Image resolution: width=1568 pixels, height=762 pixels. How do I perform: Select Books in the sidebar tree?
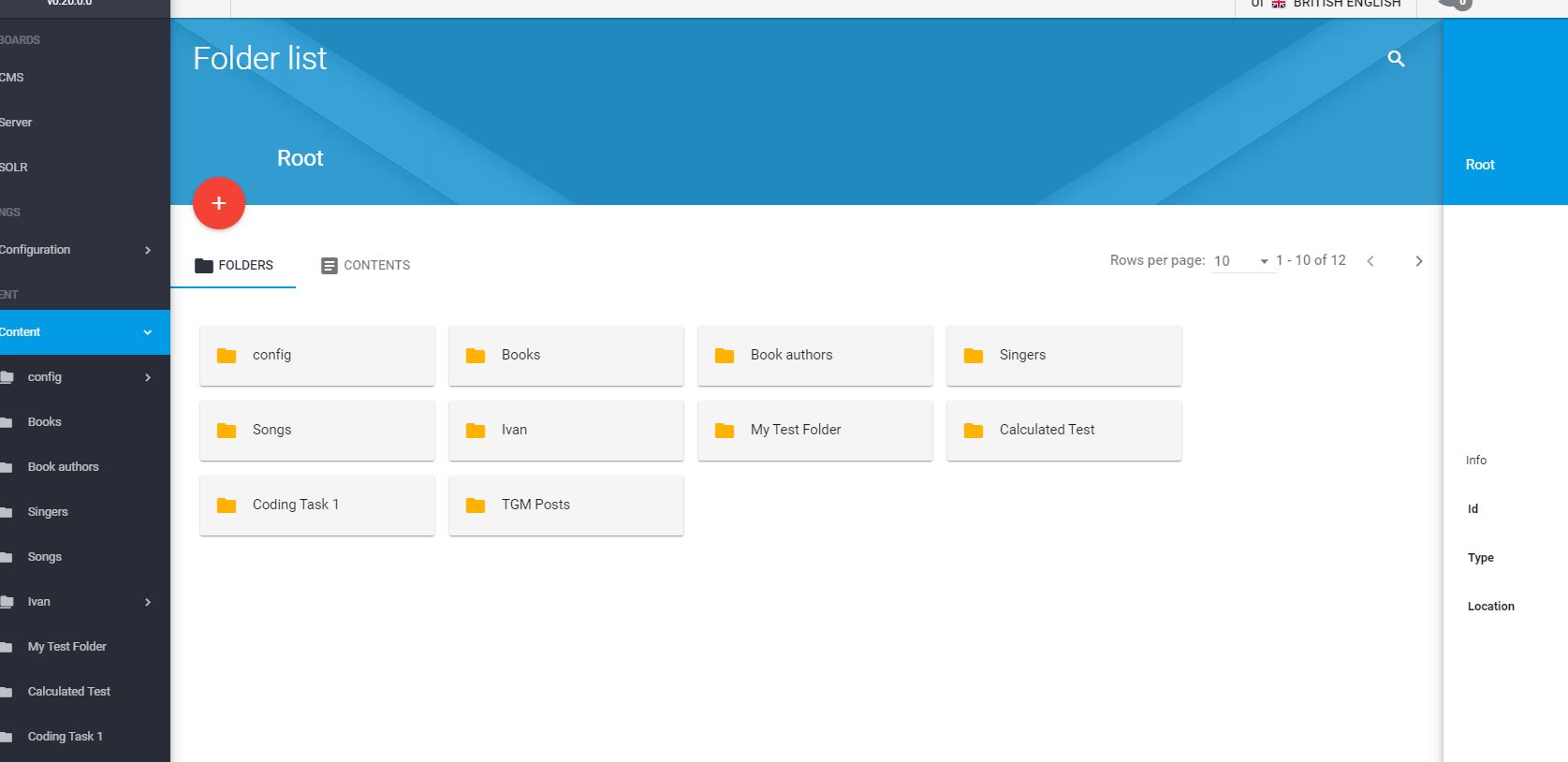point(84,422)
